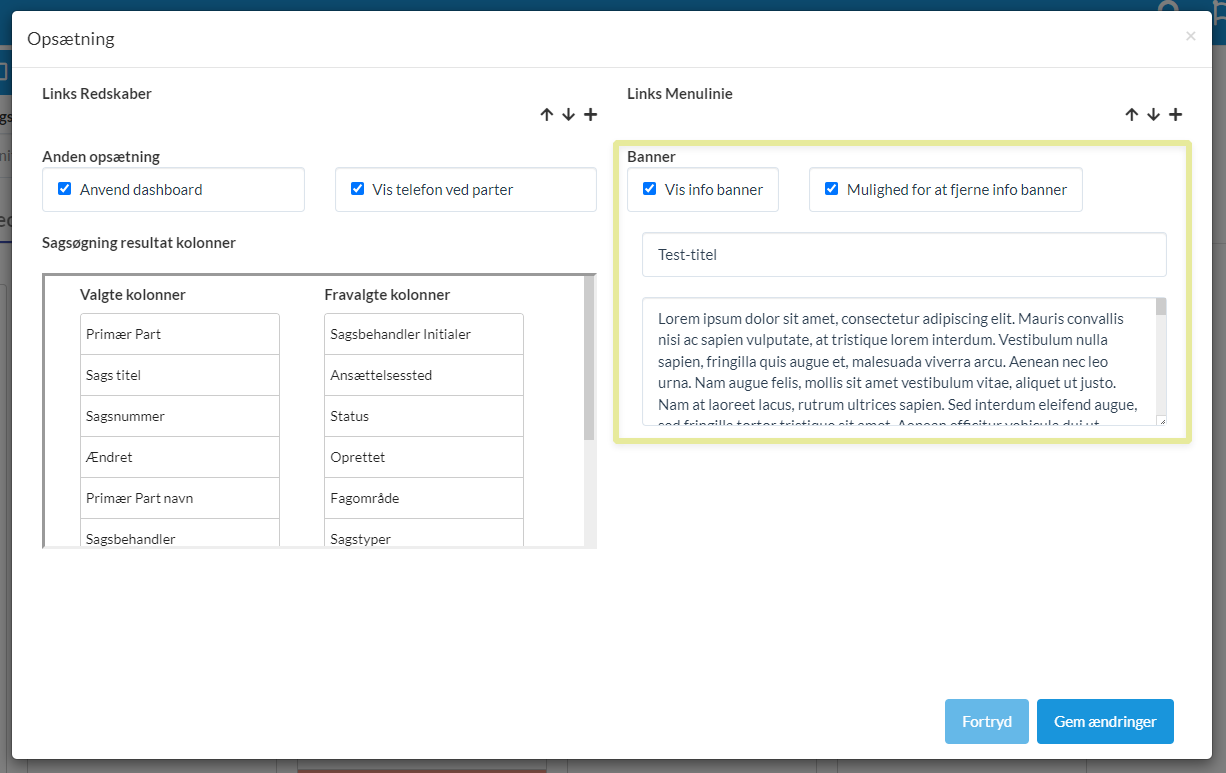The height and width of the screenshot is (773, 1226).
Task: Select Sagsbehandler Initialer in Fravalgte kolonner
Action: (423, 334)
